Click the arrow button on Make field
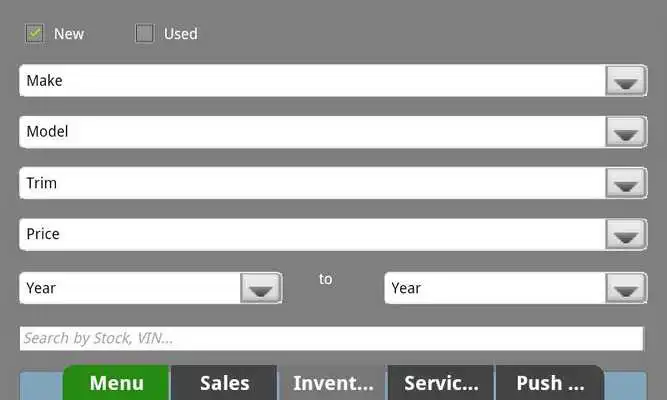Screen dimensions: 667x400 625,81
